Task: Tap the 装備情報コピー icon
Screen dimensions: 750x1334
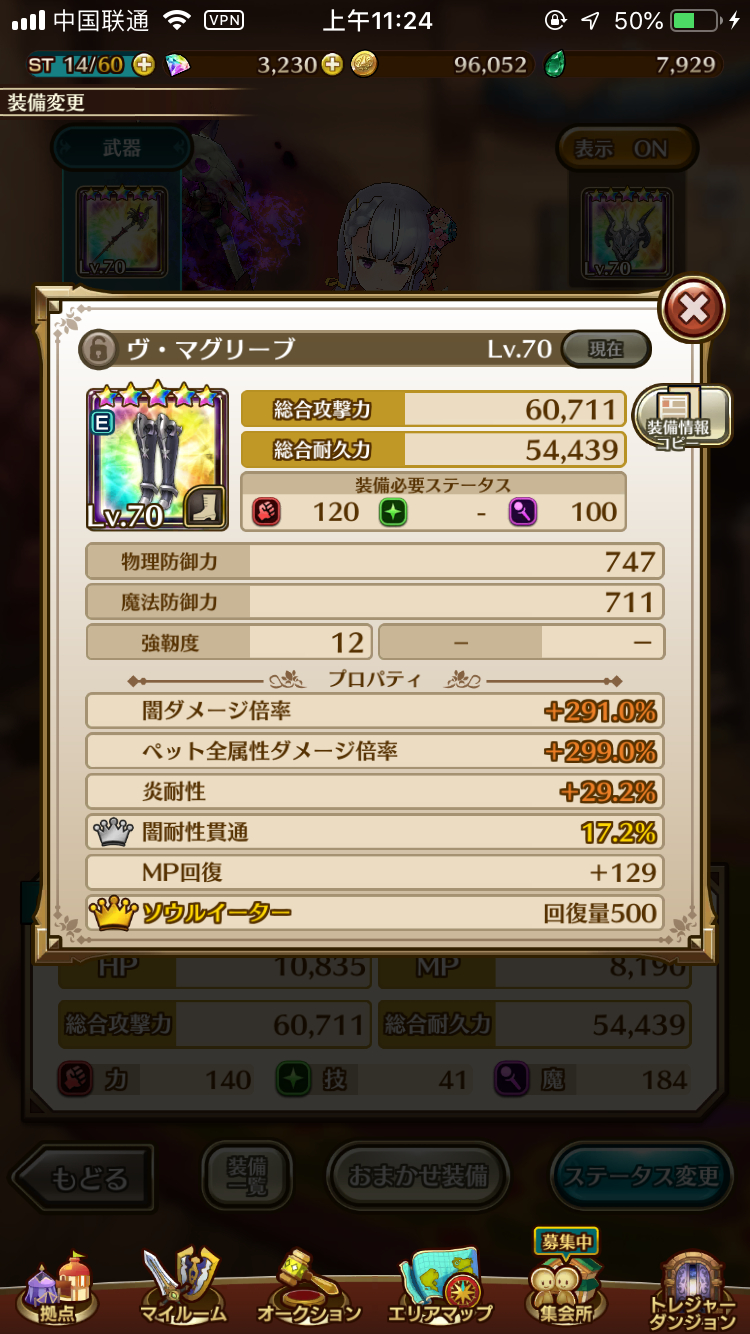Action: (x=682, y=416)
